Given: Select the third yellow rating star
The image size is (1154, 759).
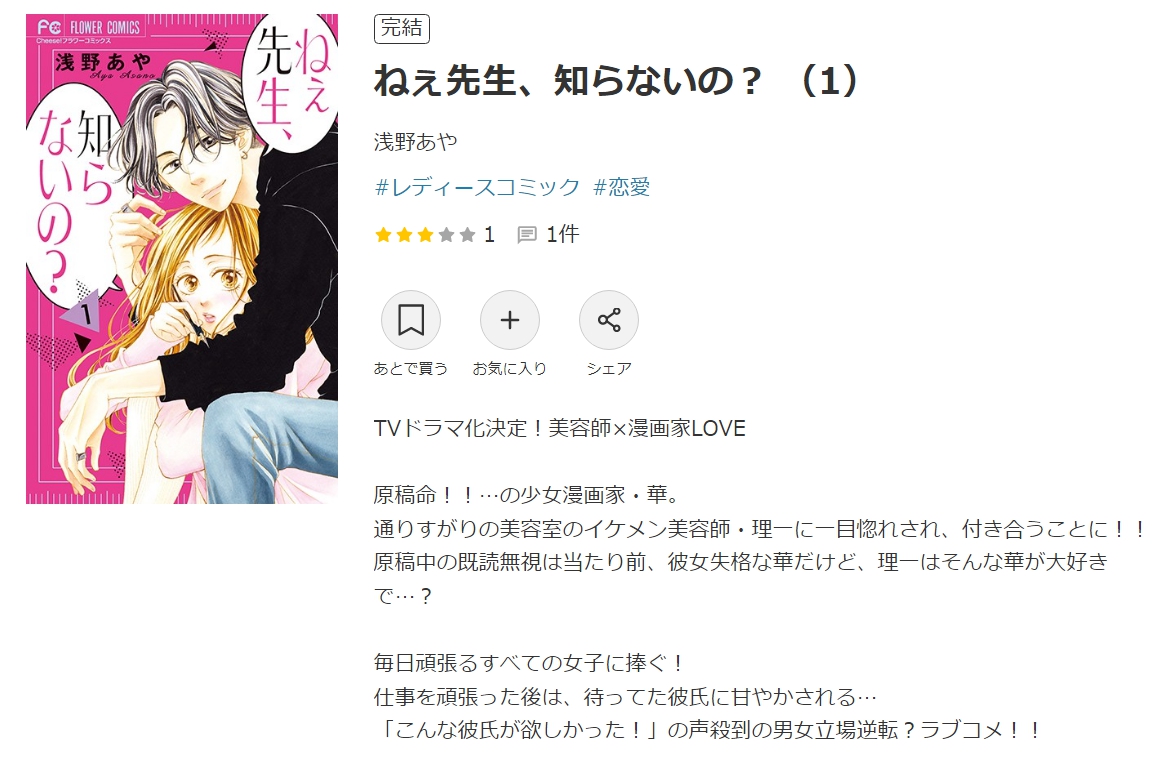Looking at the screenshot, I should (x=425, y=235).
